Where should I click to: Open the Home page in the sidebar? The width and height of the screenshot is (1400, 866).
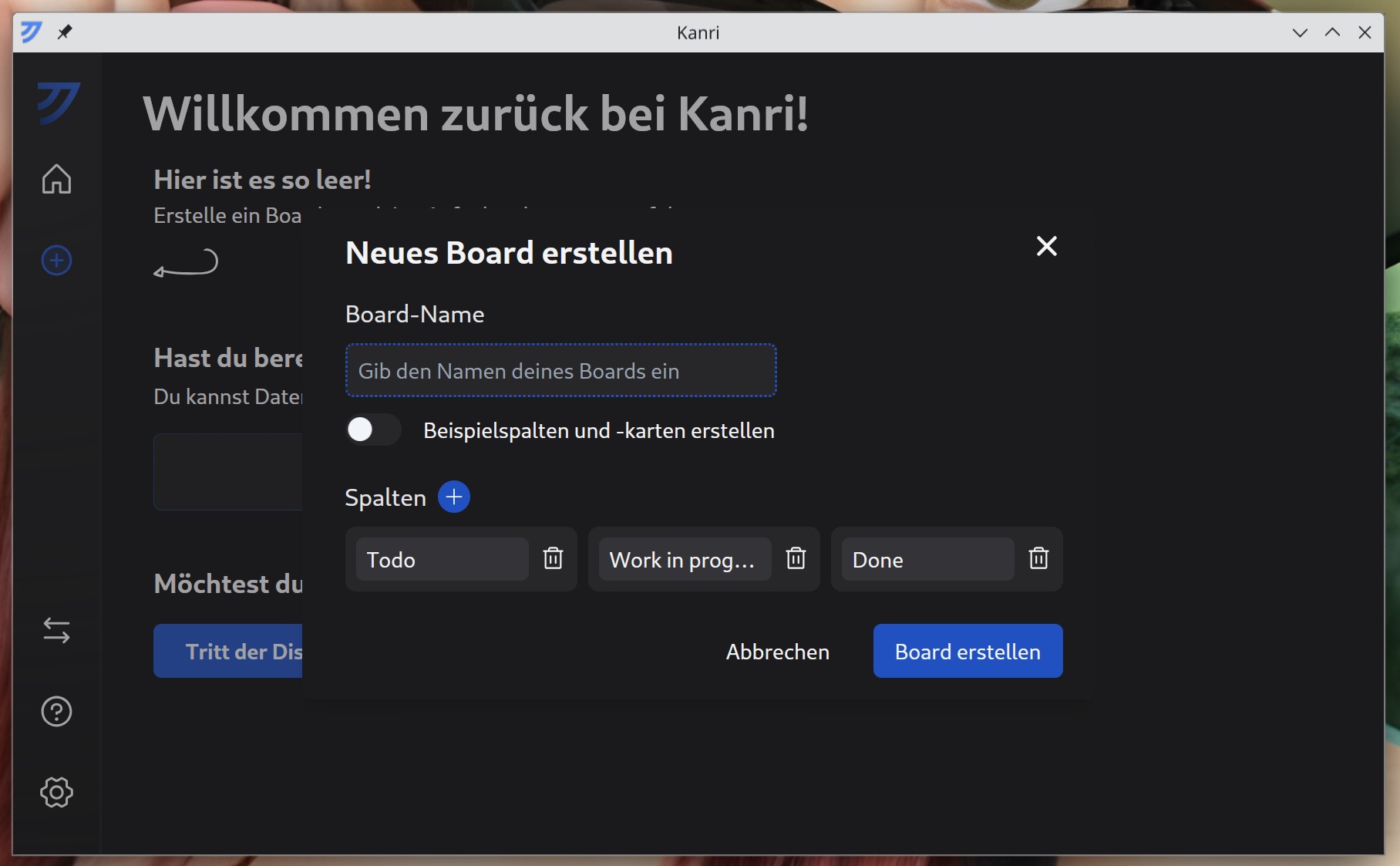pos(56,179)
